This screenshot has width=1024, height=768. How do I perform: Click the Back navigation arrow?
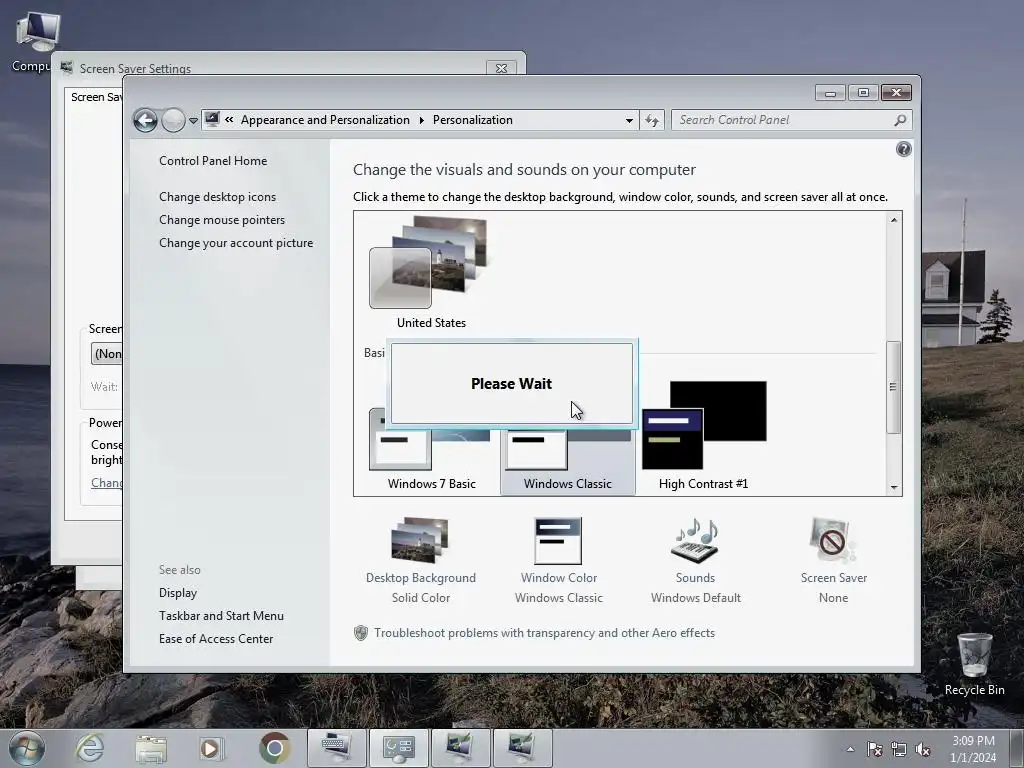pos(145,120)
